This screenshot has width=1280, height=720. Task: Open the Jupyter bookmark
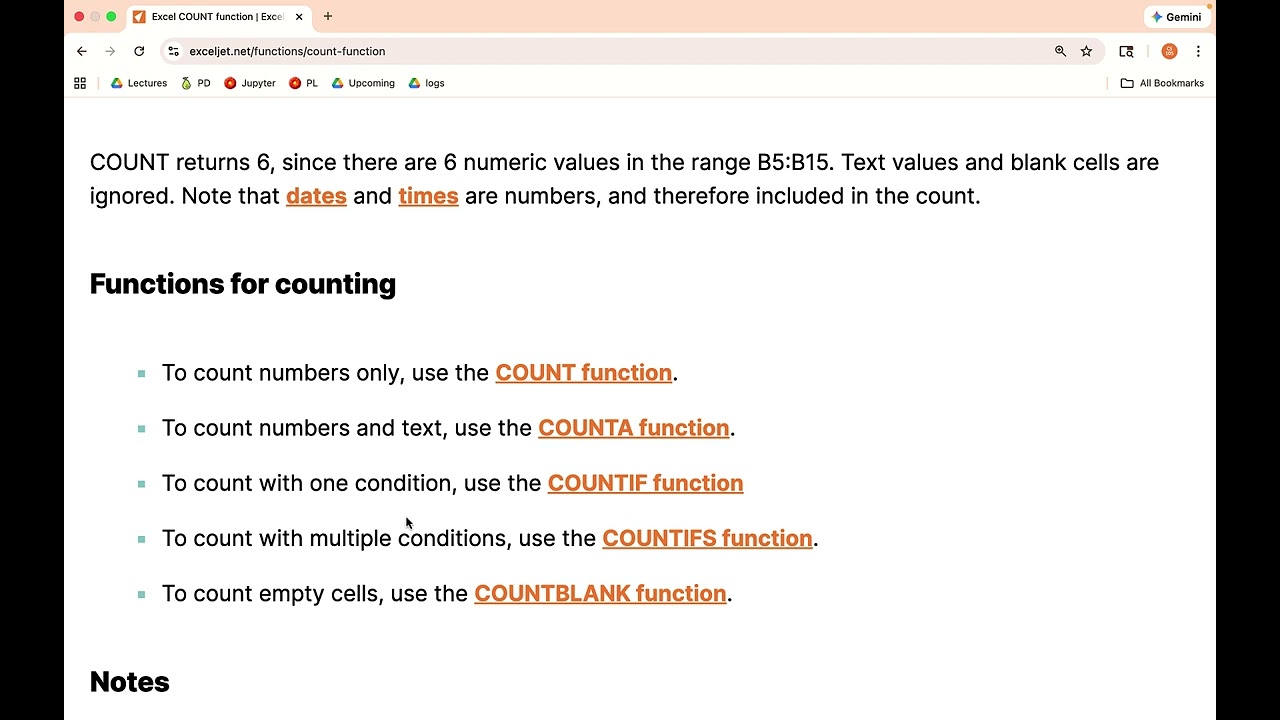click(250, 83)
